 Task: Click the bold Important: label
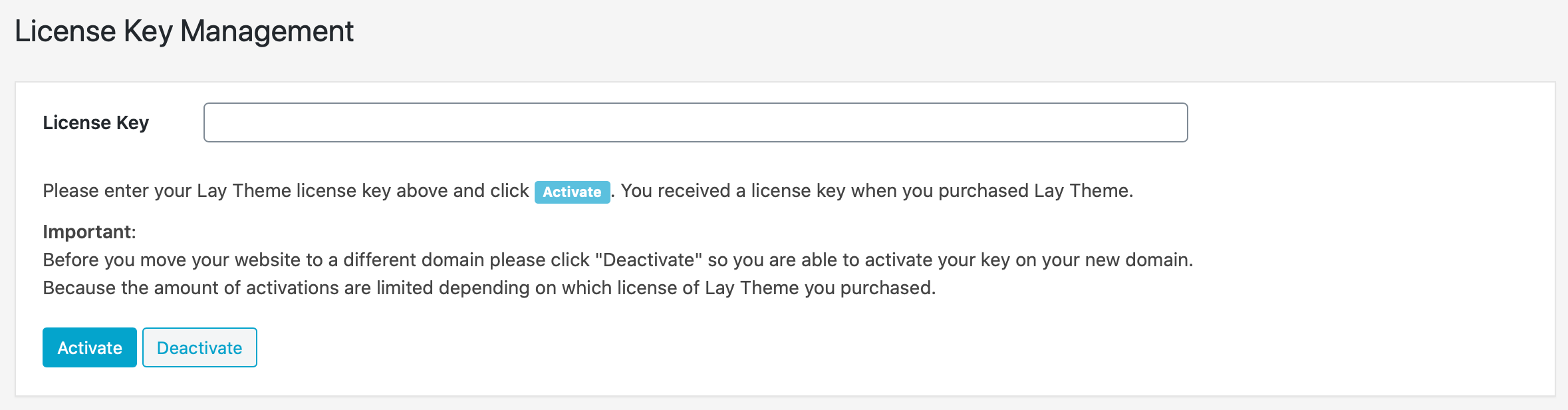click(x=89, y=232)
